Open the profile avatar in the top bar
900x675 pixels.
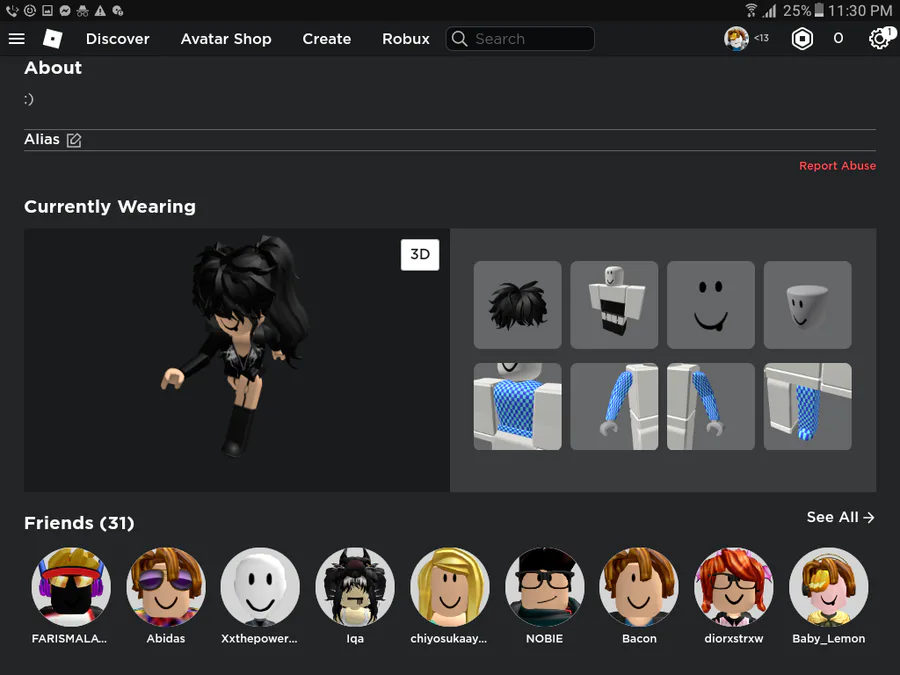[x=736, y=38]
